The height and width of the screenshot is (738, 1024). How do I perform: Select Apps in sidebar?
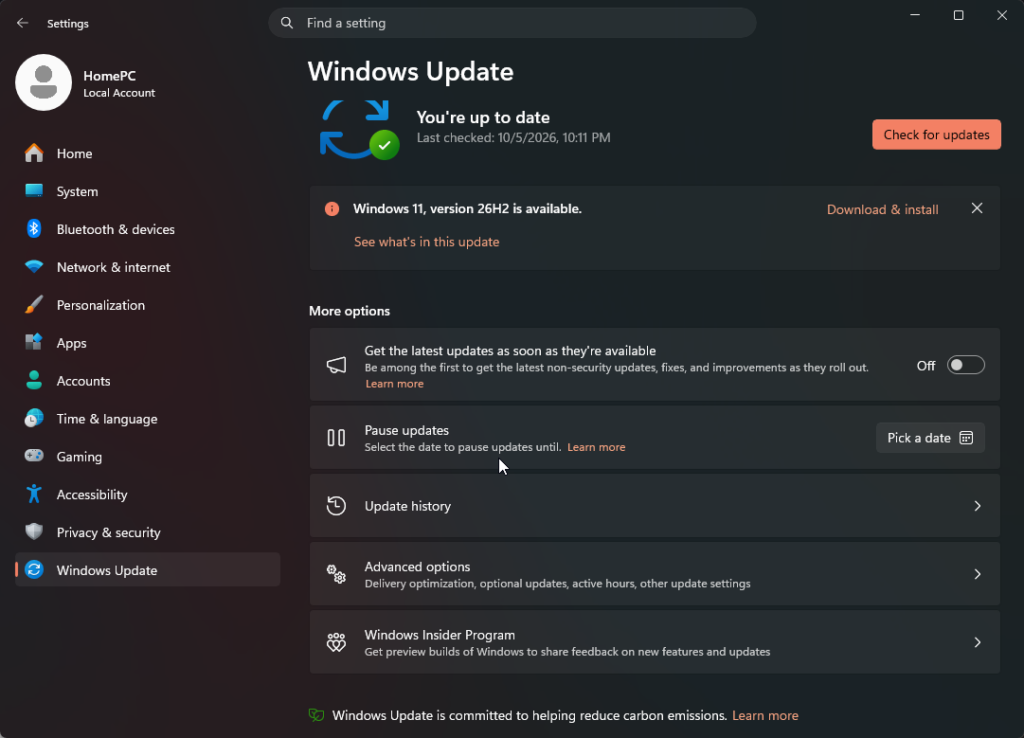pyautogui.click(x=71, y=343)
